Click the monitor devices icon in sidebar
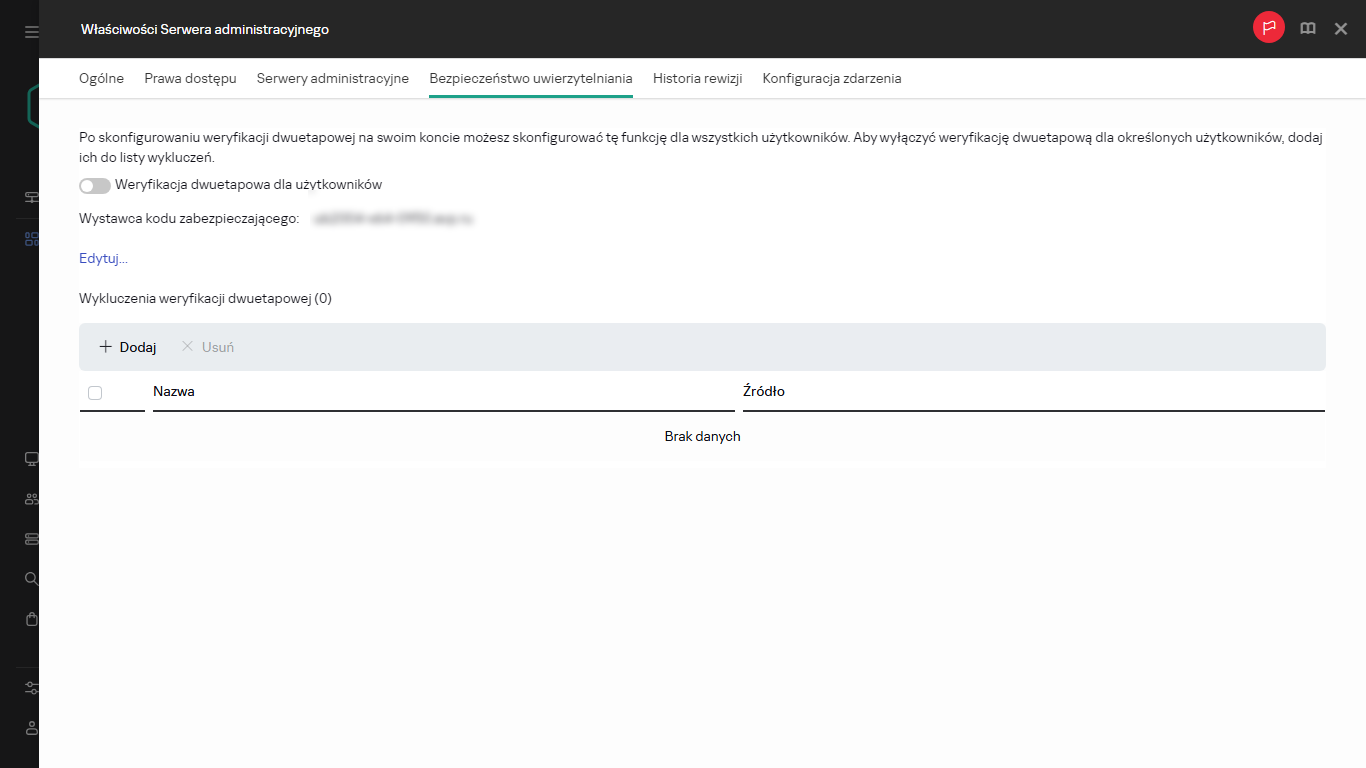This screenshot has height=768, width=1366. coord(32,459)
